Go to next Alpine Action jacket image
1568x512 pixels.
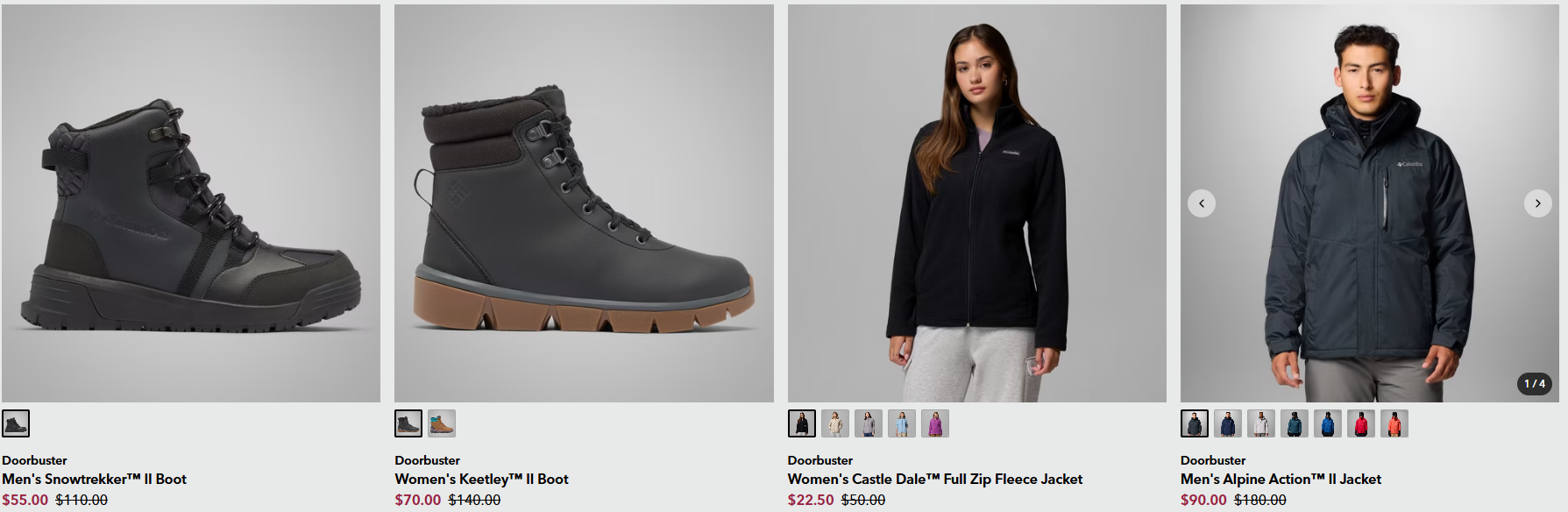click(x=1537, y=203)
